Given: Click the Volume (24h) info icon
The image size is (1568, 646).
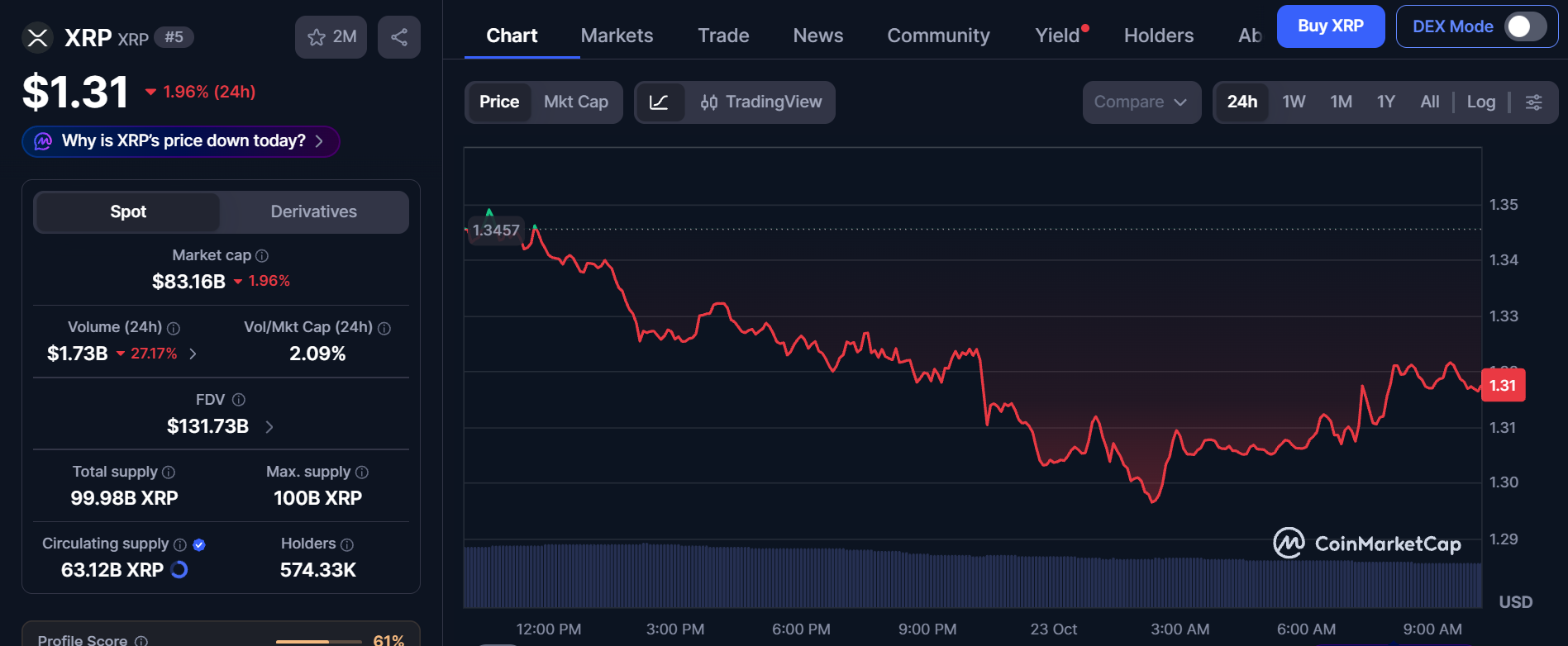Looking at the screenshot, I should [174, 328].
